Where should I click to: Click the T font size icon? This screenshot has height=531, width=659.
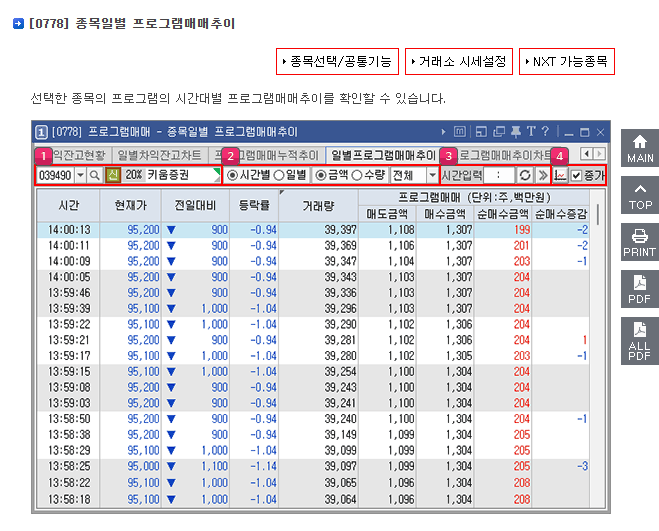(531, 132)
